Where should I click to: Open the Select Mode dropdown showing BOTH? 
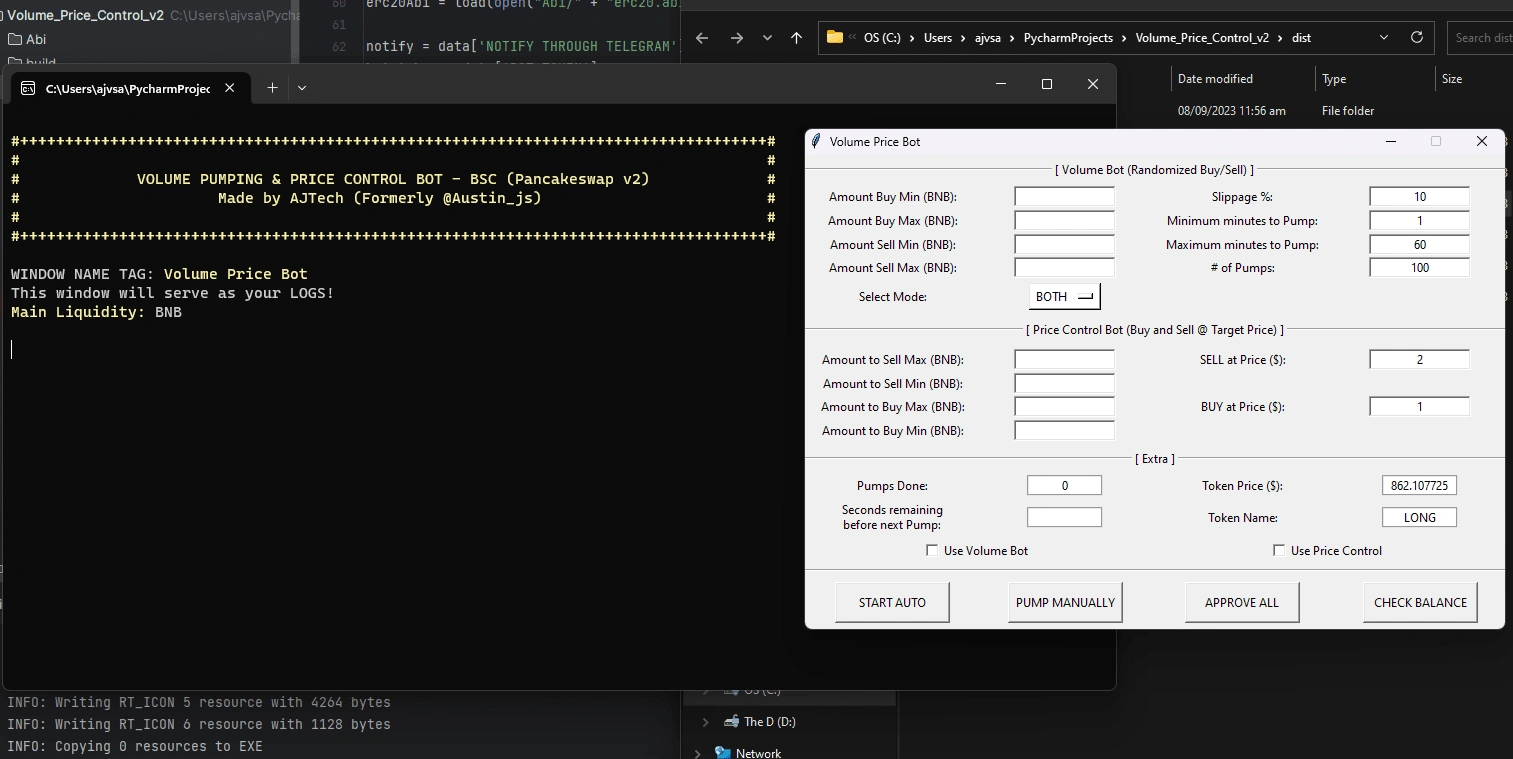(x=1064, y=296)
